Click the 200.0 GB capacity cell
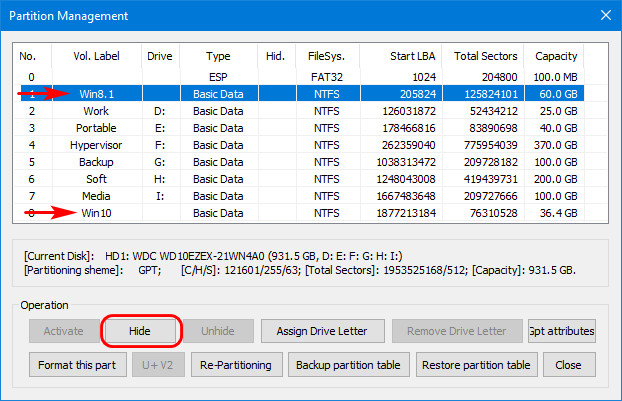 [555, 179]
